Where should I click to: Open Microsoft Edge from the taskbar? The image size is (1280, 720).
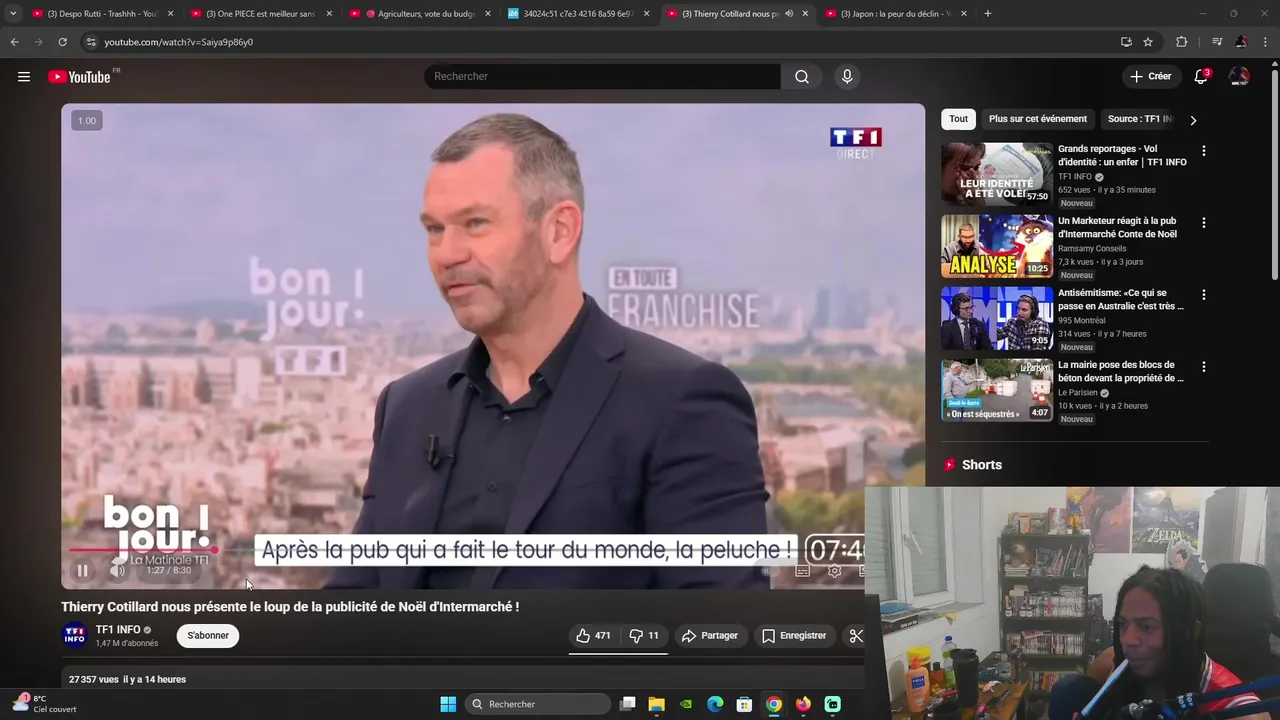[715, 704]
